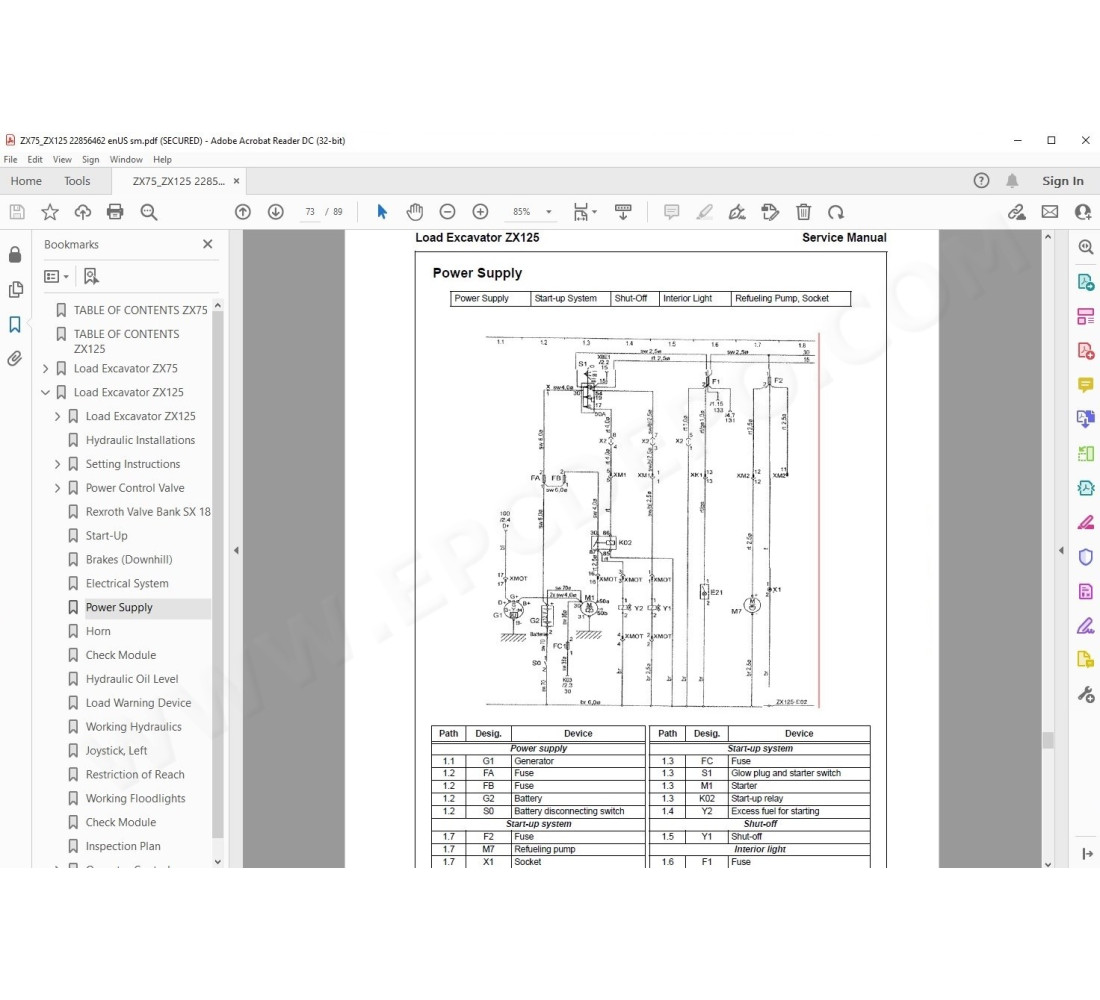Open the Window menu
1100x1000 pixels.
pos(126,159)
